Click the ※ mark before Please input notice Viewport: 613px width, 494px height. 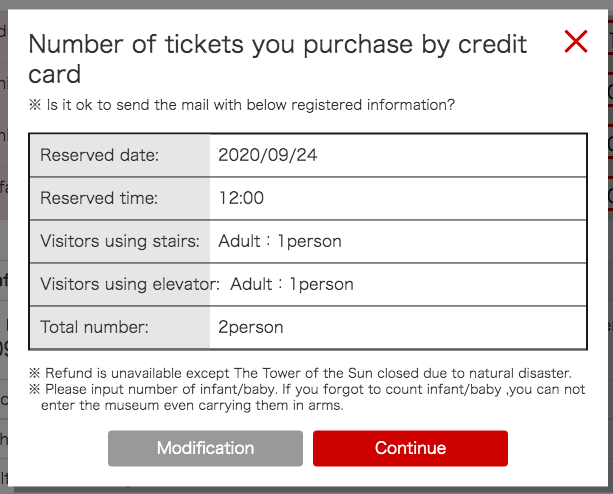pos(34,389)
